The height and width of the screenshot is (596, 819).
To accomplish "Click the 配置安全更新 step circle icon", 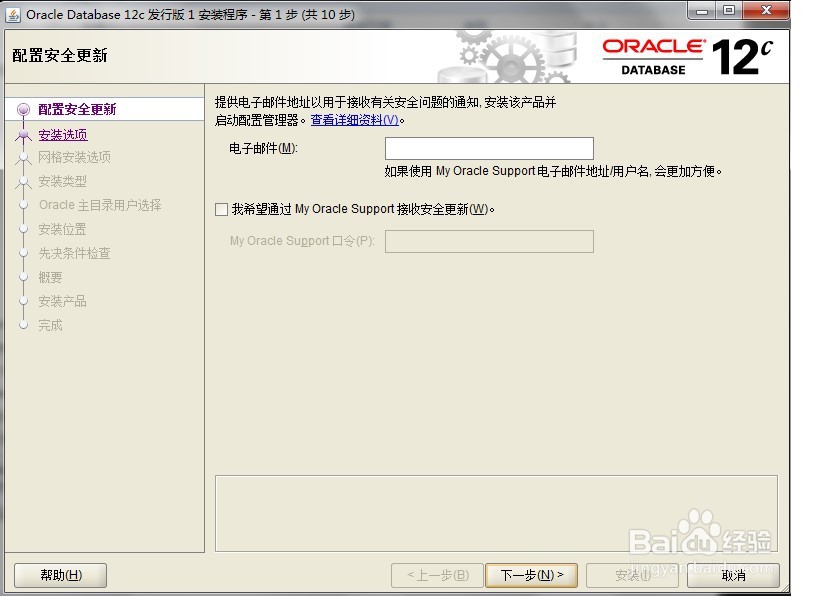I will (23, 110).
